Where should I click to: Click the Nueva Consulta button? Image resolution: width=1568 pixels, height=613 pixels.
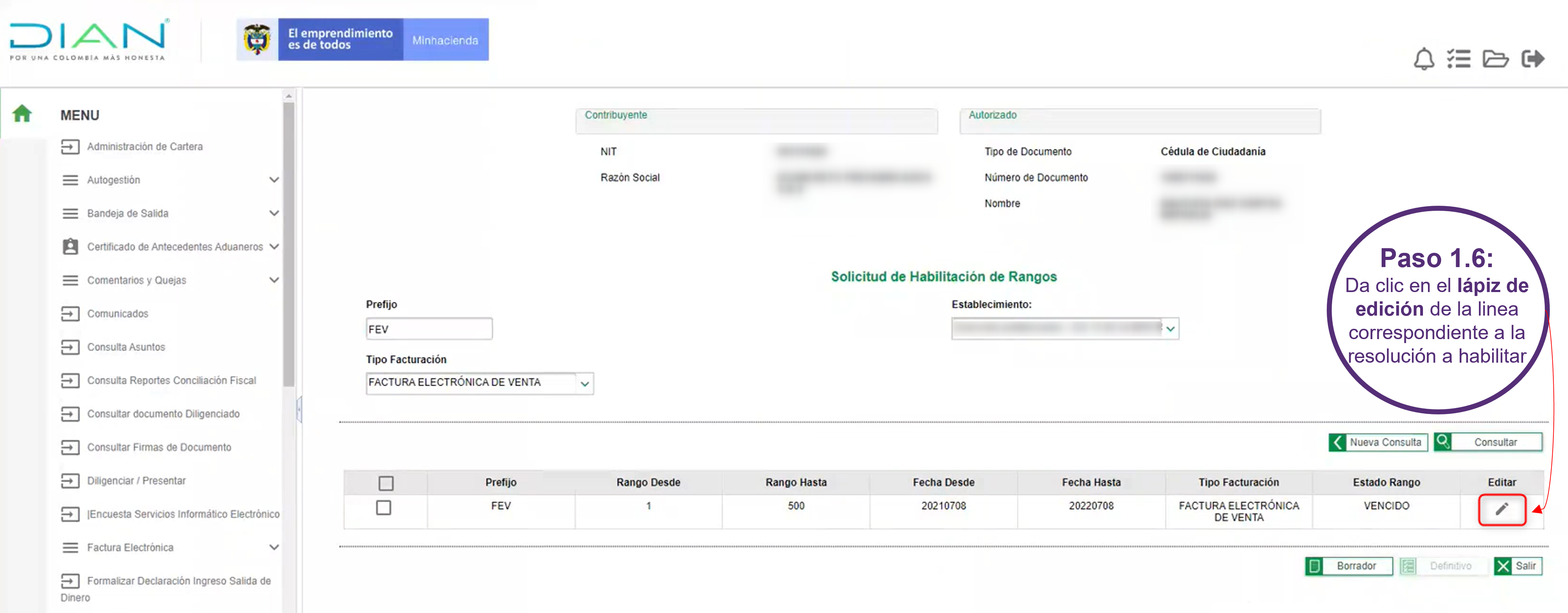tap(1377, 442)
